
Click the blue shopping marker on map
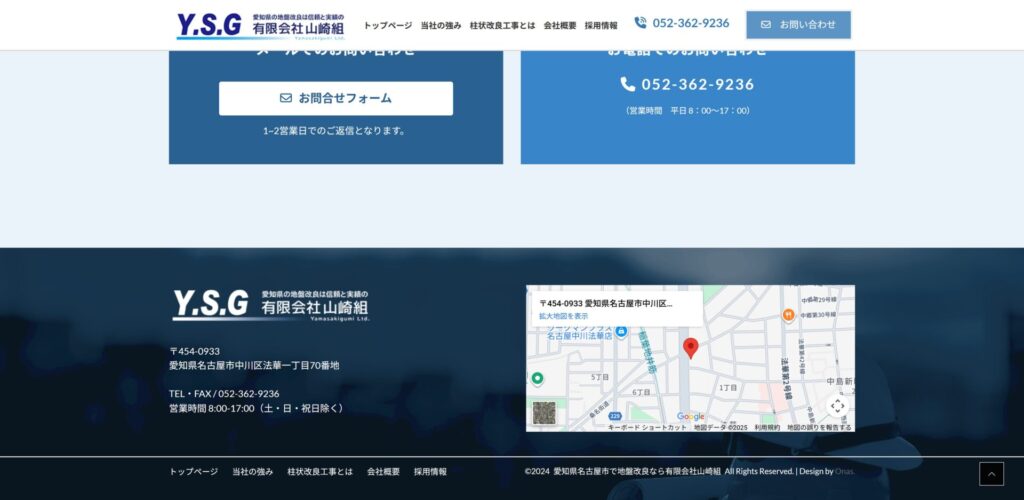(621, 331)
